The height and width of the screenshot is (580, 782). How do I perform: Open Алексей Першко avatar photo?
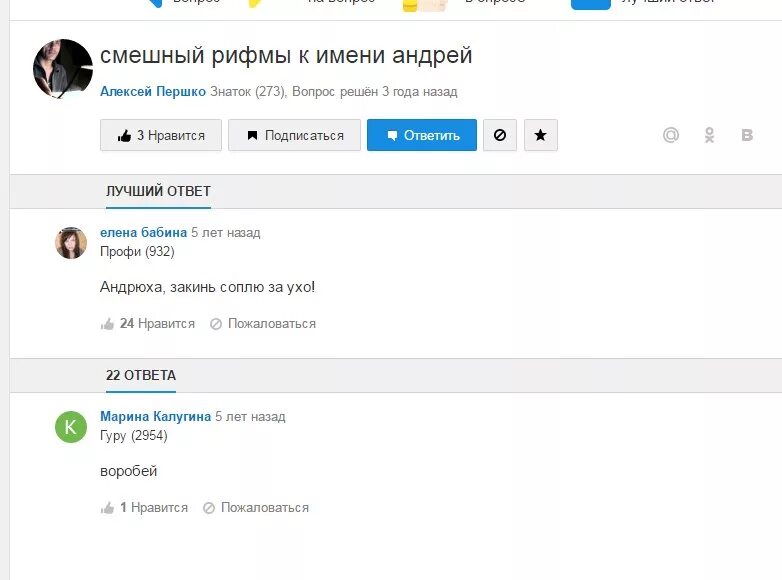pos(63,68)
